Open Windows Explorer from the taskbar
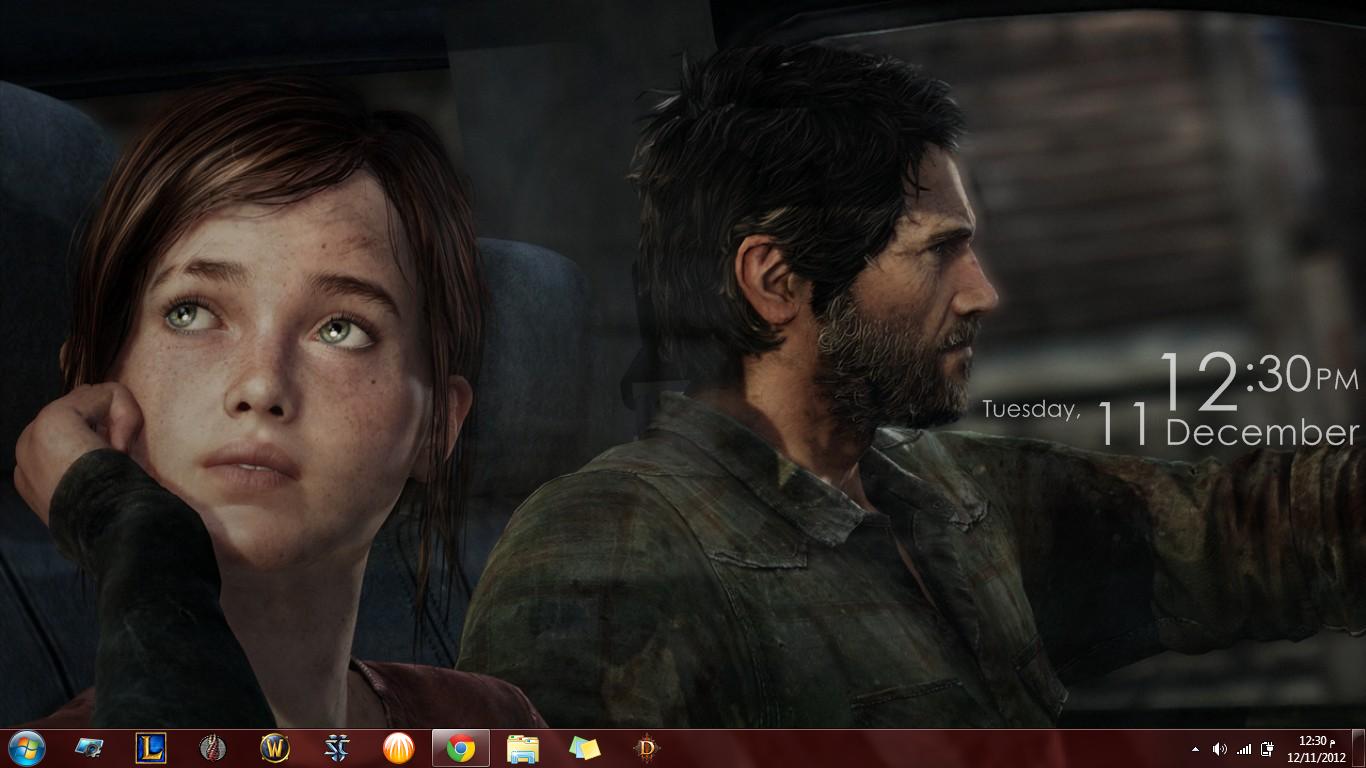The image size is (1366, 768). (523, 748)
